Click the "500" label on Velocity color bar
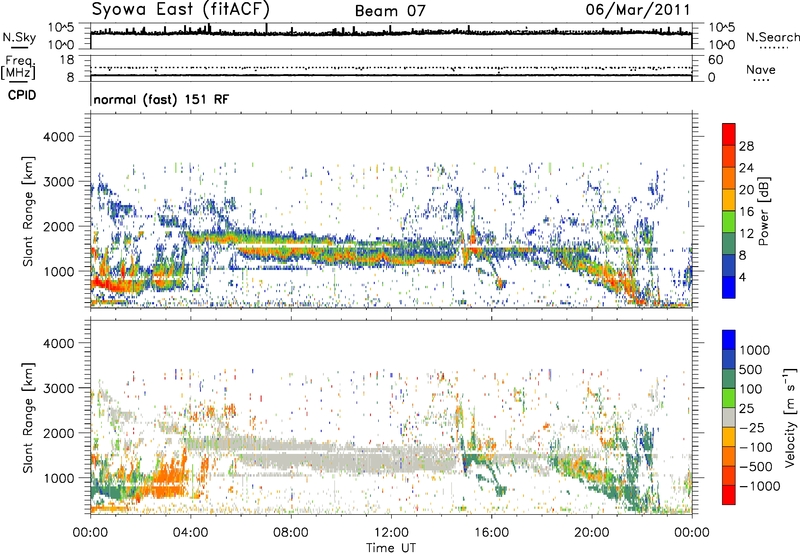The image size is (800, 554). [x=753, y=370]
